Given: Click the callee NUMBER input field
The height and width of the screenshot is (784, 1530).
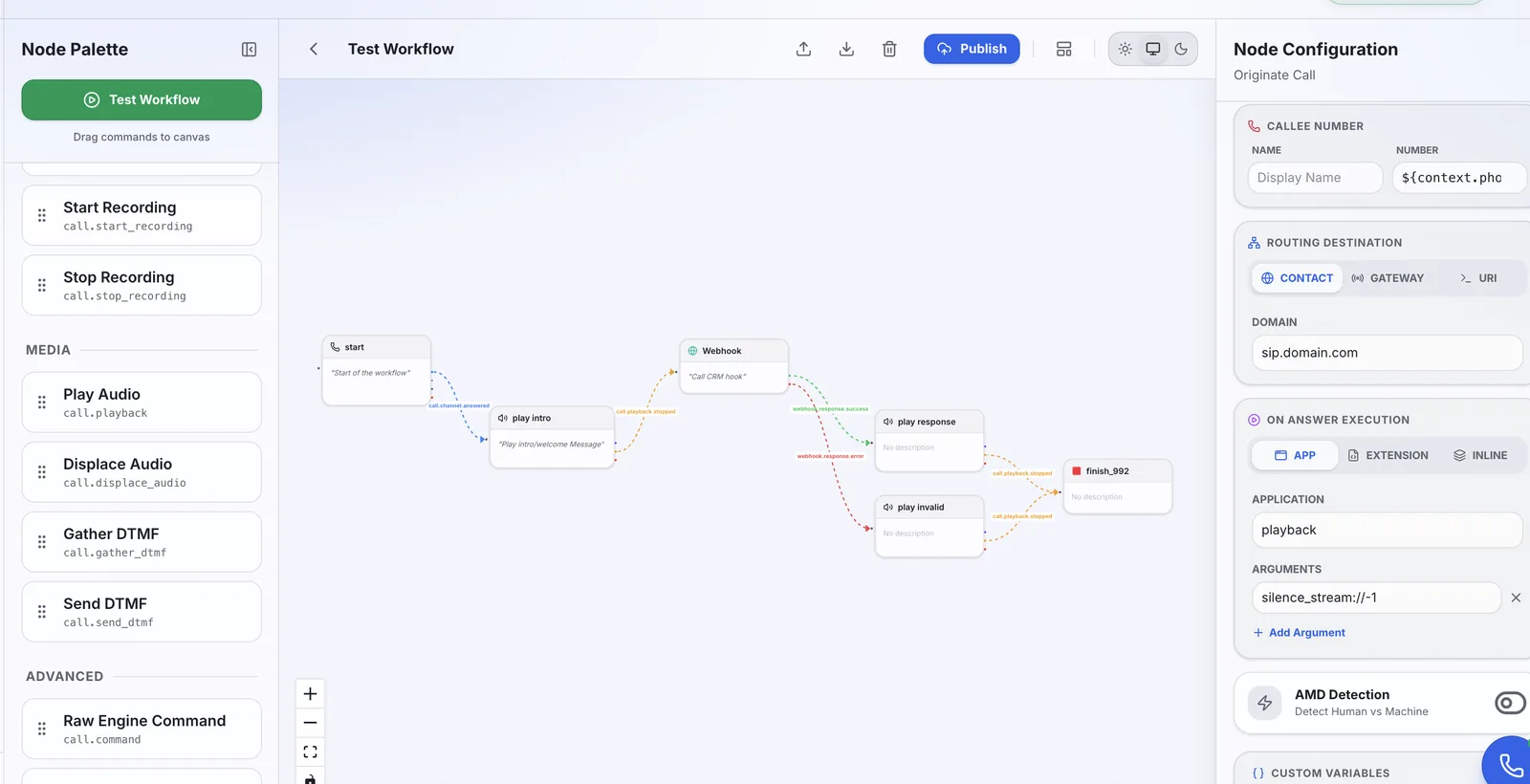Looking at the screenshot, I should click(1458, 178).
